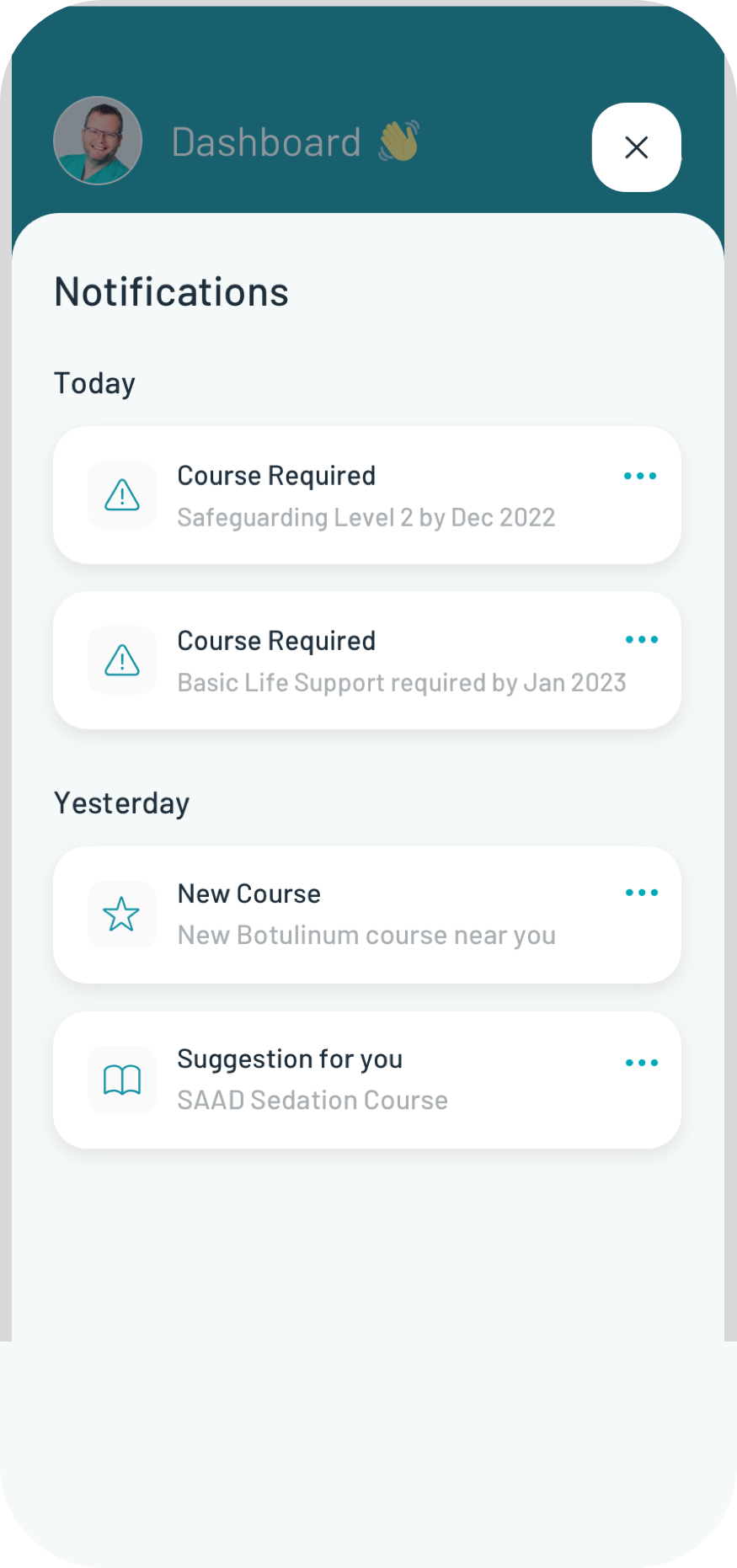
Task: Click the waving hand emoji beside Dashboard
Action: pyautogui.click(x=399, y=141)
